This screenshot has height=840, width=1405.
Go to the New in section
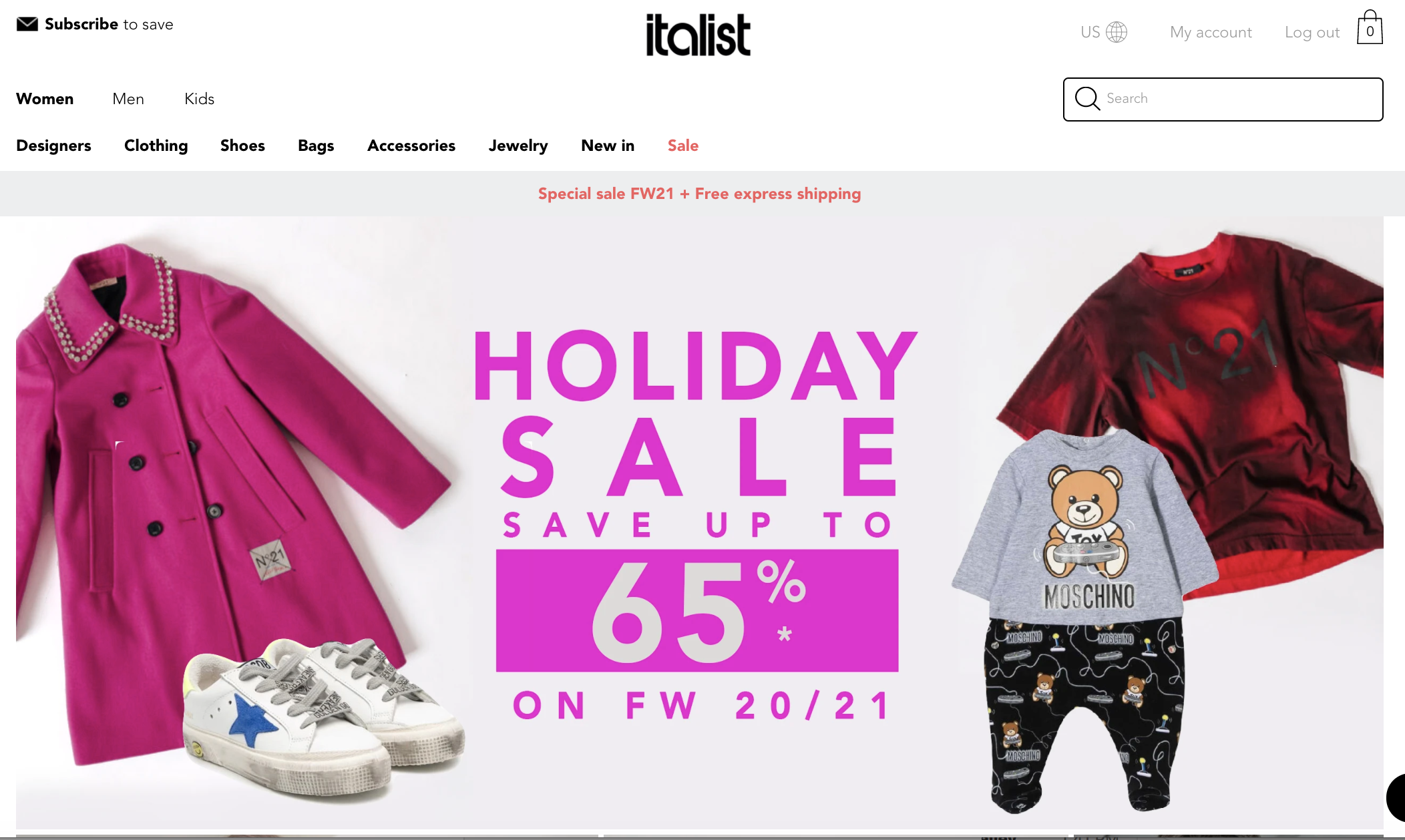coord(608,146)
